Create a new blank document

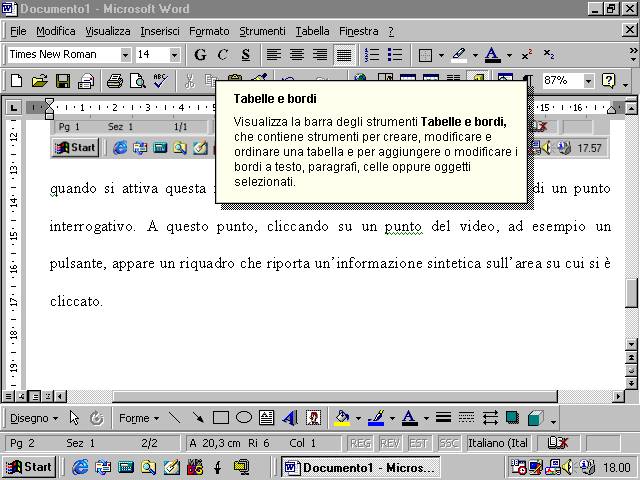[16, 81]
